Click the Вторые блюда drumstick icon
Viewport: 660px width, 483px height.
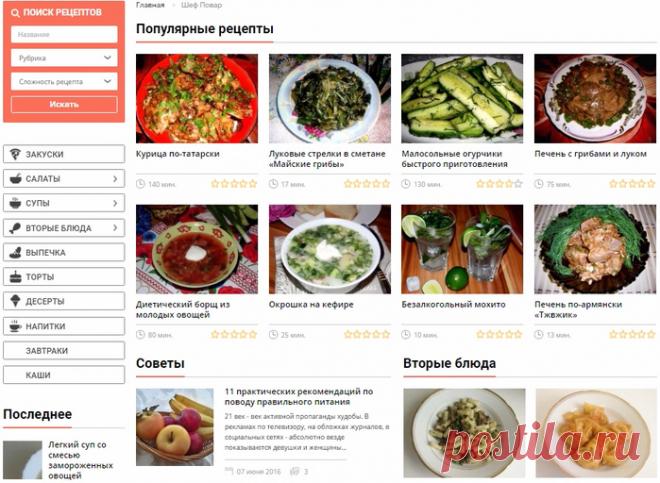click(15, 228)
